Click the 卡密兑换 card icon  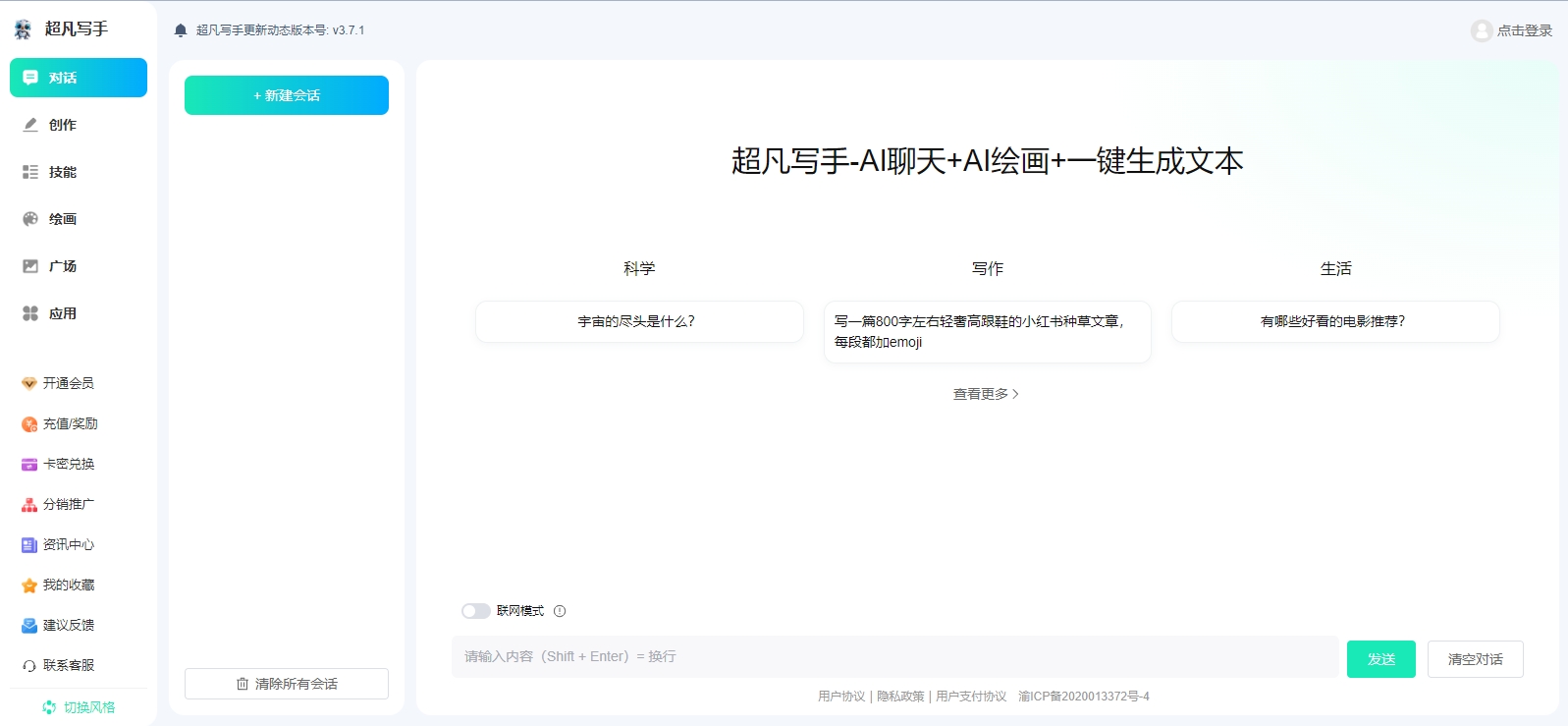click(x=29, y=464)
